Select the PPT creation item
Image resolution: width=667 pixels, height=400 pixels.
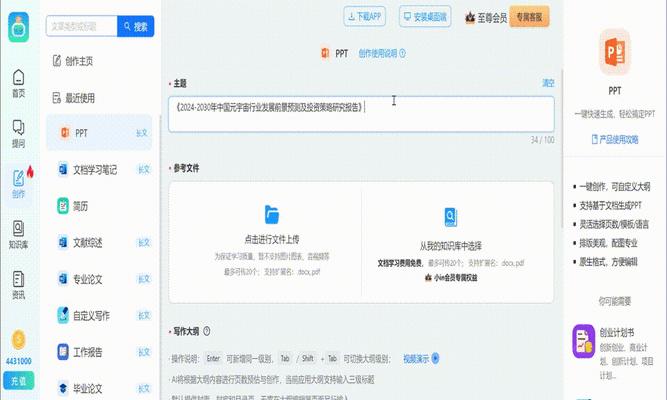pyautogui.click(x=99, y=133)
